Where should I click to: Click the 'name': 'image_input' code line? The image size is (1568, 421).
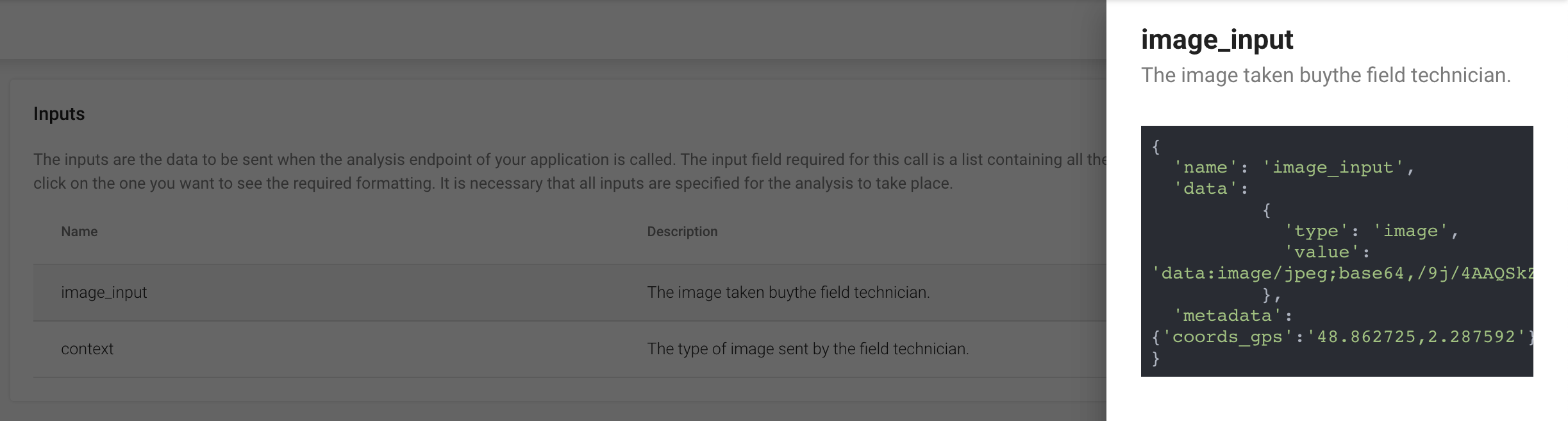(1294, 168)
